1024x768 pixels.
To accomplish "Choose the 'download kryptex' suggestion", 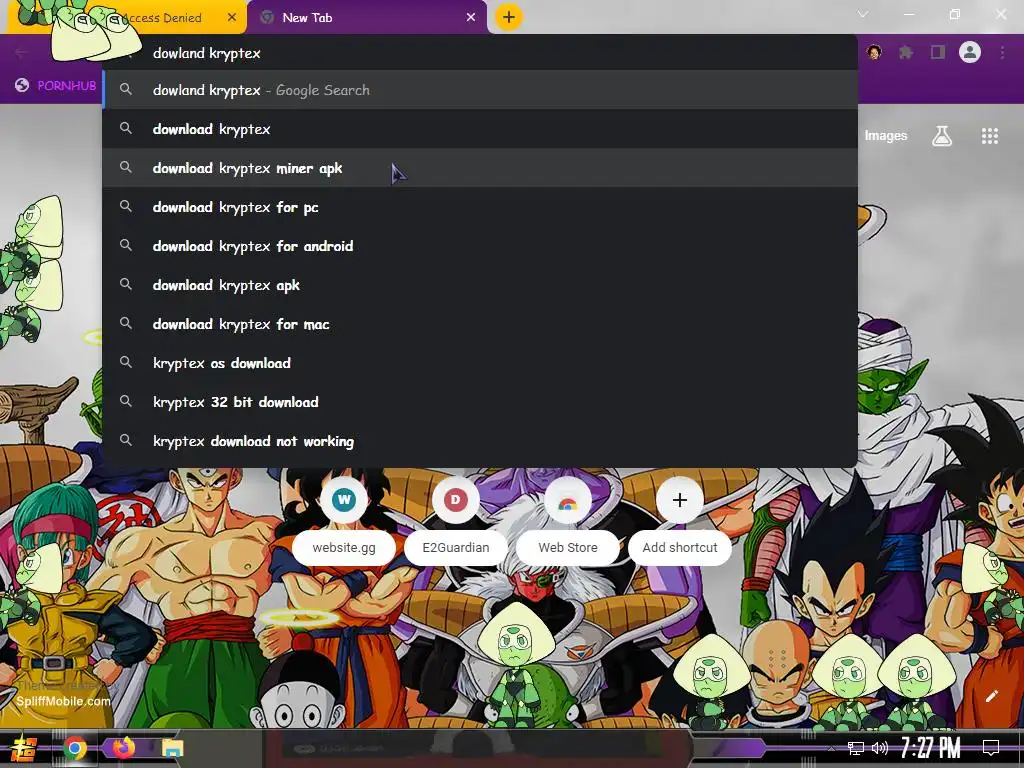I will click(480, 129).
